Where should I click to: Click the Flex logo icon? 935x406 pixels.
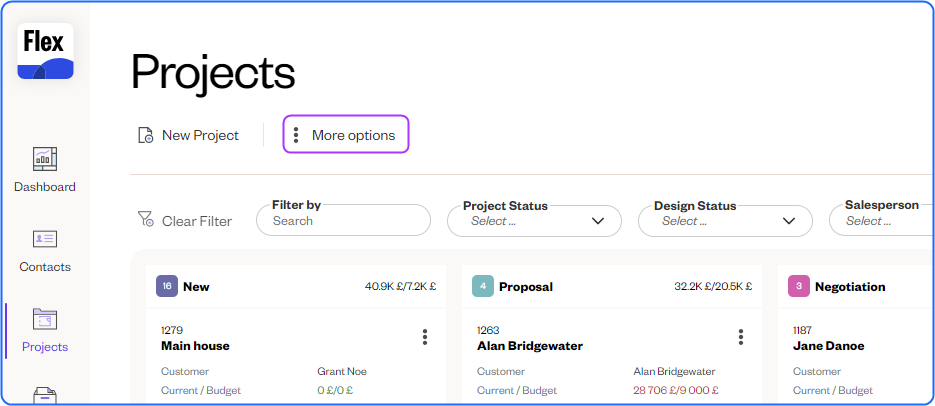pyautogui.click(x=45, y=52)
